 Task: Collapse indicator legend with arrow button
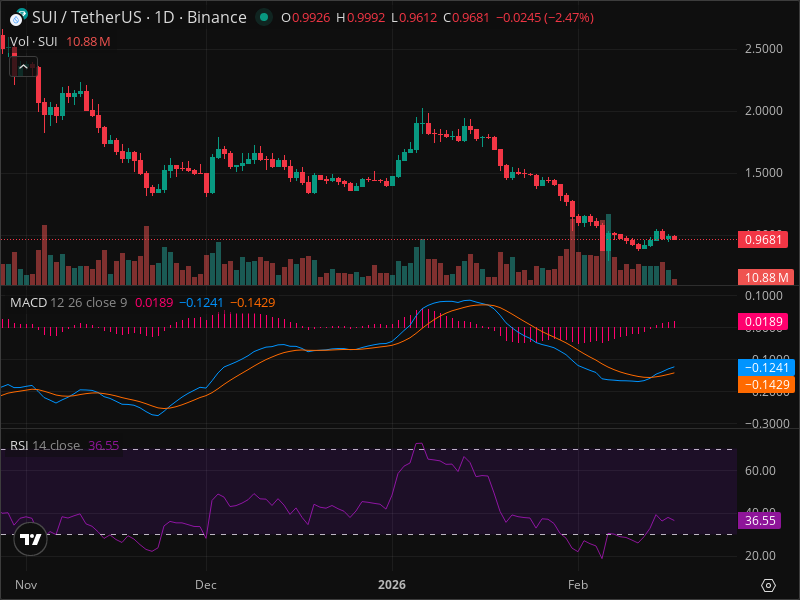tap(23, 67)
